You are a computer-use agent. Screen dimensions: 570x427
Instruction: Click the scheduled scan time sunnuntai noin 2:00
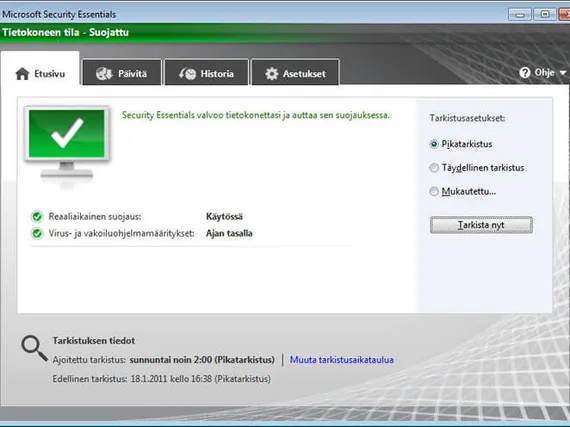tap(171, 360)
